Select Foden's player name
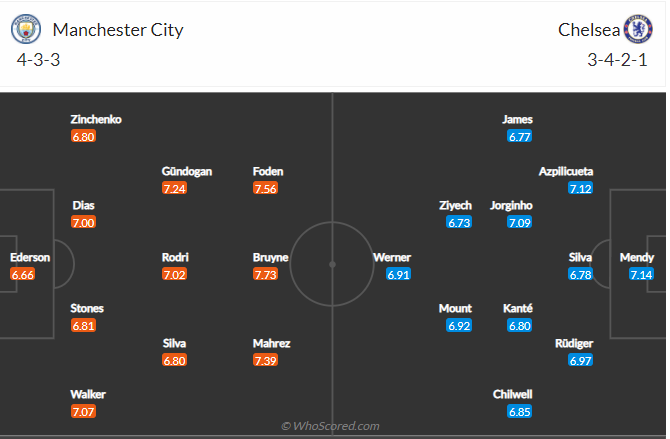 [269, 171]
